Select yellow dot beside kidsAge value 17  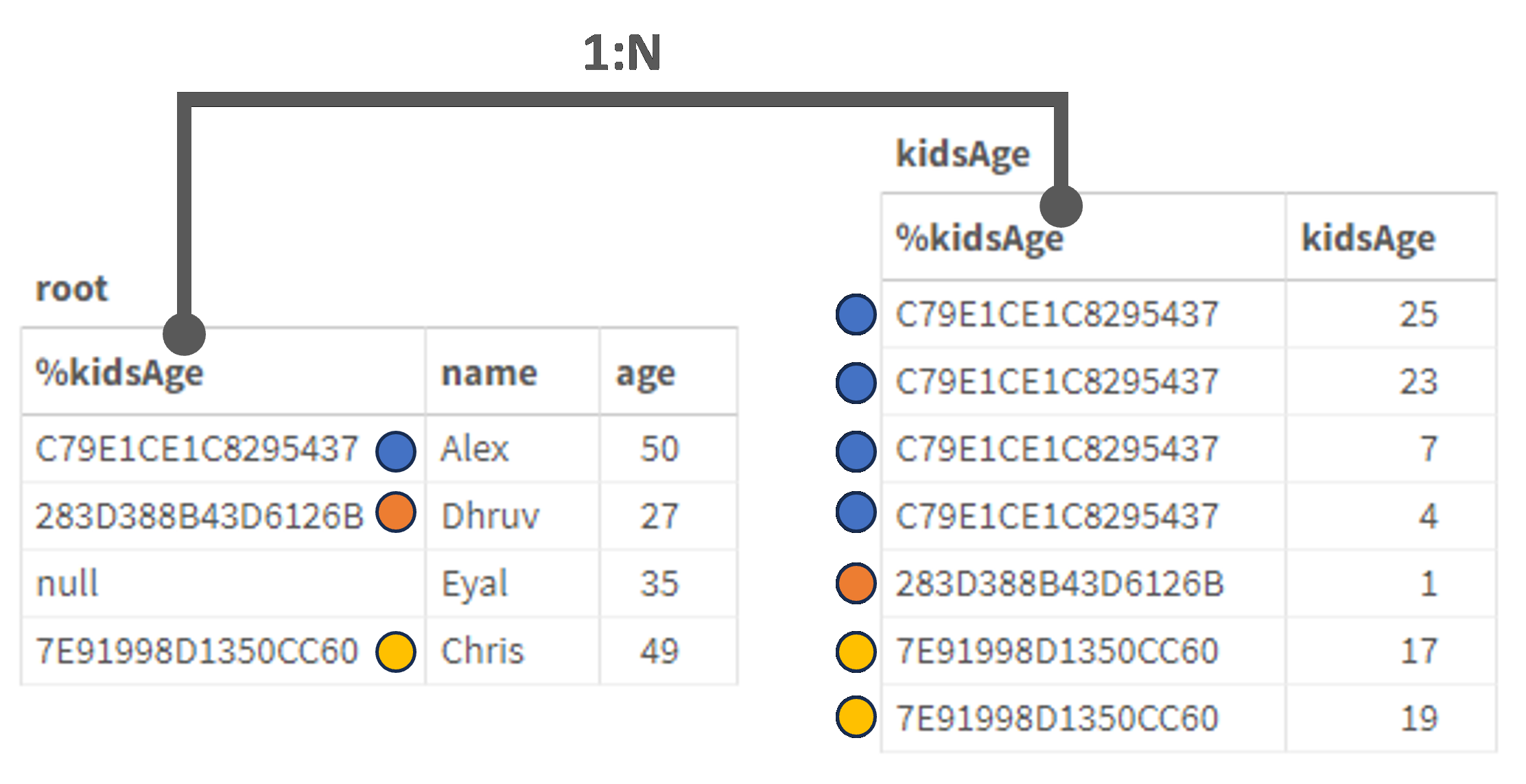(x=856, y=652)
